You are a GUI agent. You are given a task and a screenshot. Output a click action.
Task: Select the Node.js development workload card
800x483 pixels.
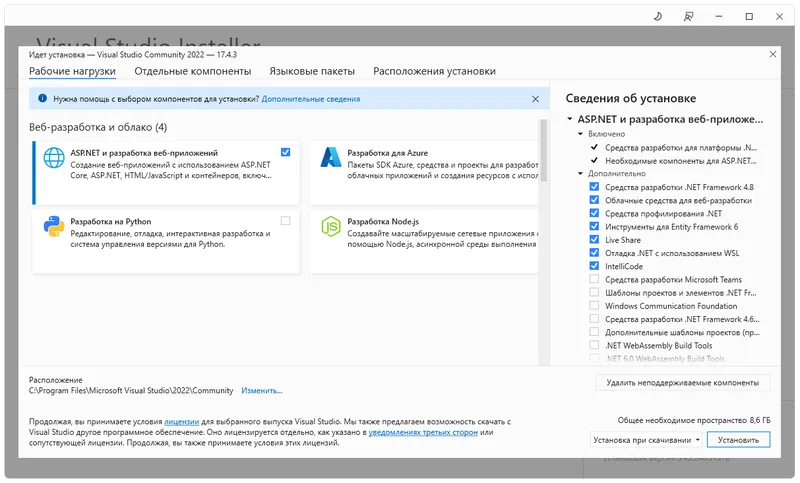pyautogui.click(x=424, y=241)
